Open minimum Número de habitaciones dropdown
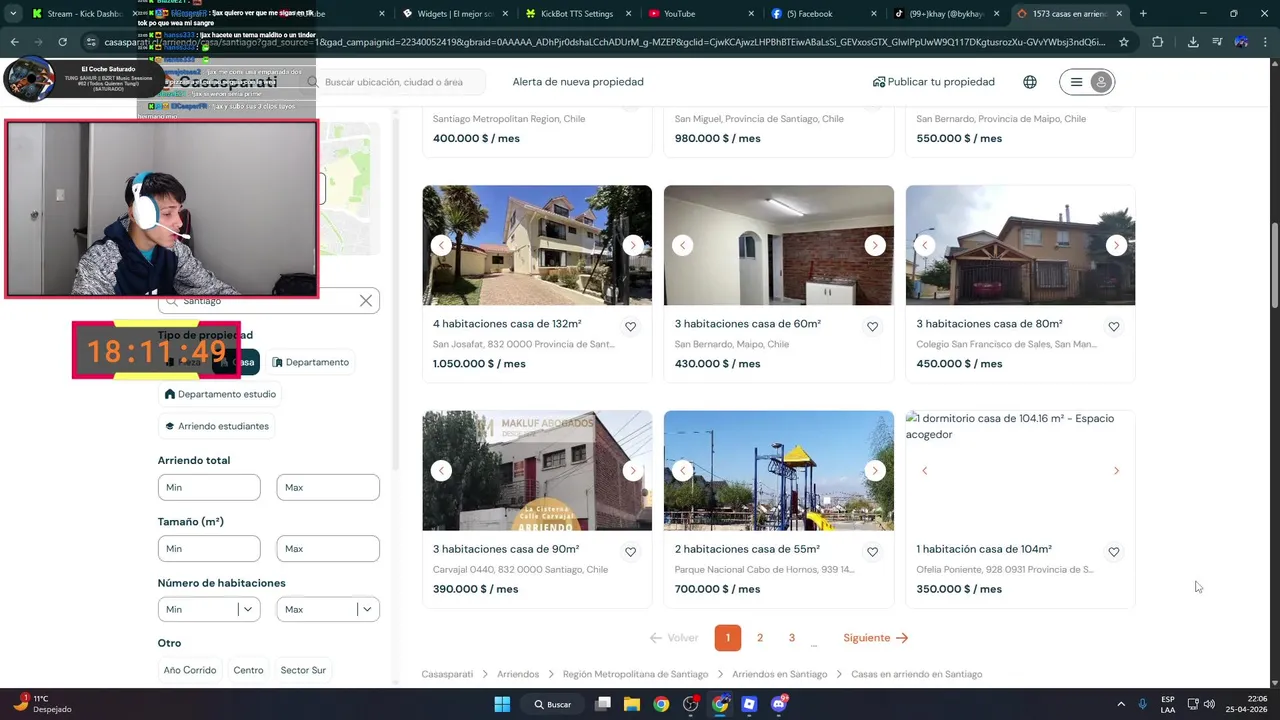 [x=209, y=609]
